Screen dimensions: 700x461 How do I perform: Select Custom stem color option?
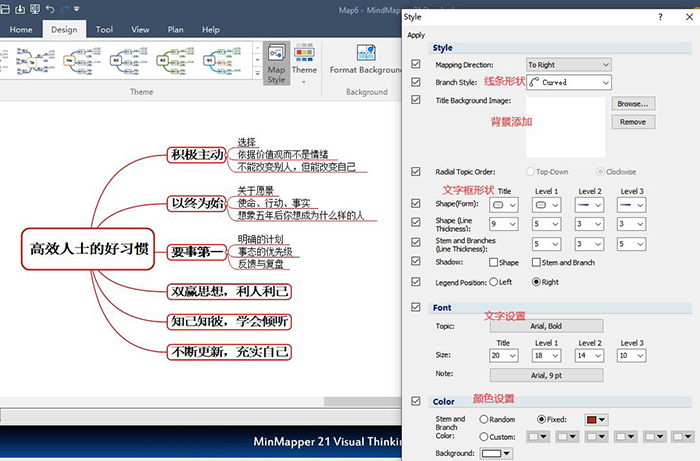[x=483, y=437]
